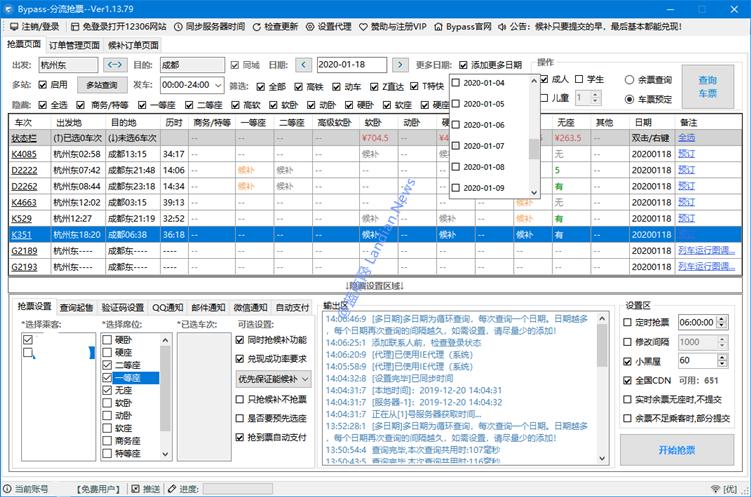Click the 设置代理 gear icon

[x=310, y=26]
